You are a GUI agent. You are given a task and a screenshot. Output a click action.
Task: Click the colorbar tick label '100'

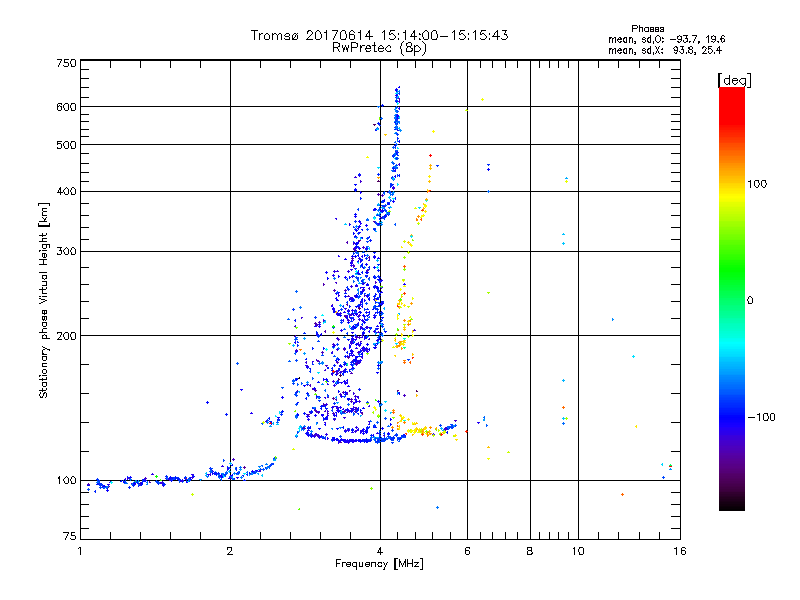[757, 184]
